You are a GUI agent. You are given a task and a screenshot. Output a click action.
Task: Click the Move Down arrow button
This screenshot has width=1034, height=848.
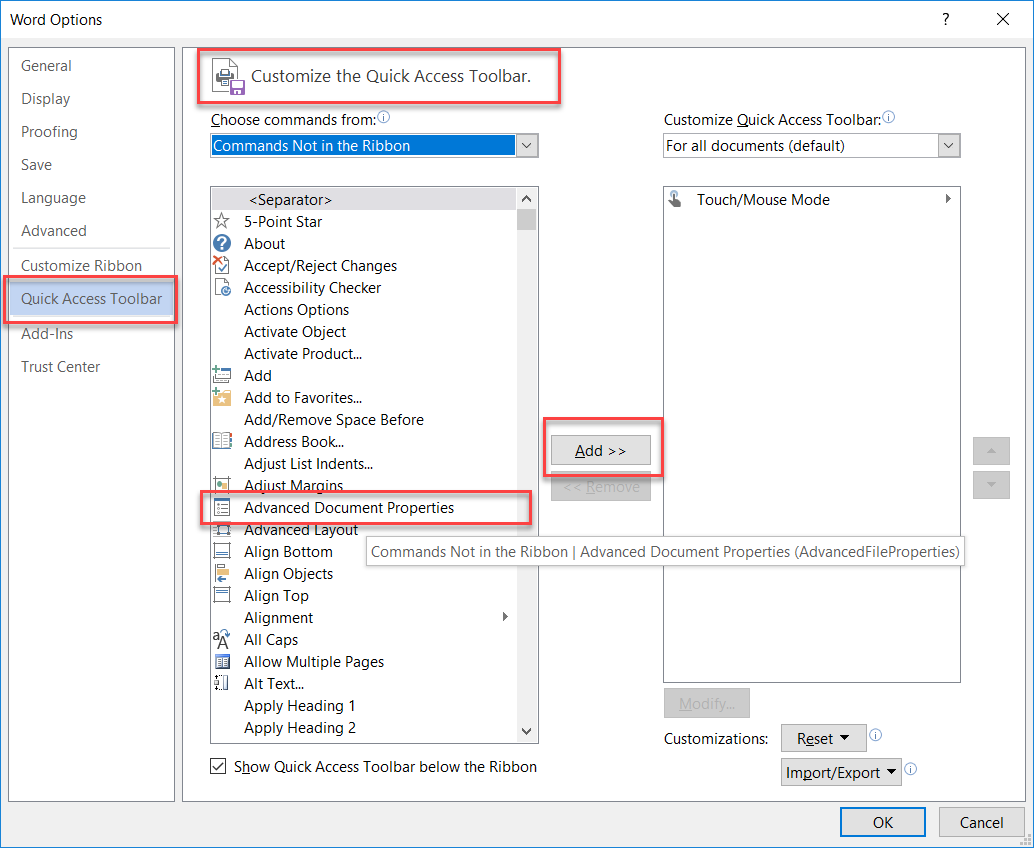[x=991, y=485]
